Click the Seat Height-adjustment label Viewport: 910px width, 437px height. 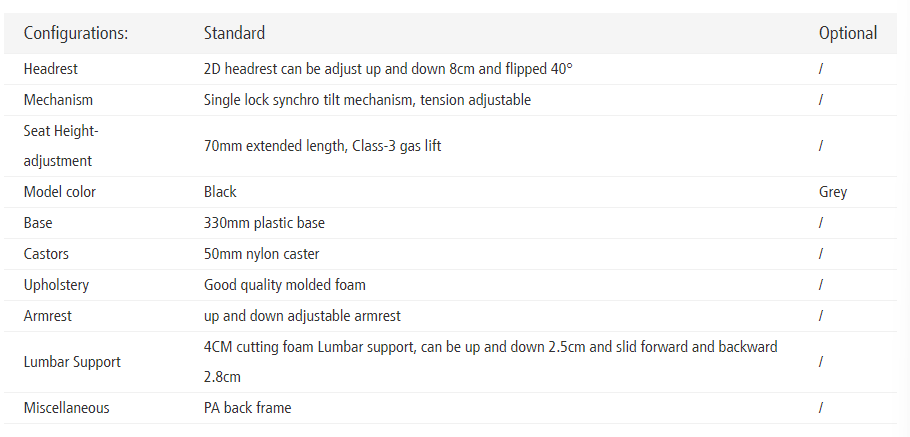(x=61, y=146)
